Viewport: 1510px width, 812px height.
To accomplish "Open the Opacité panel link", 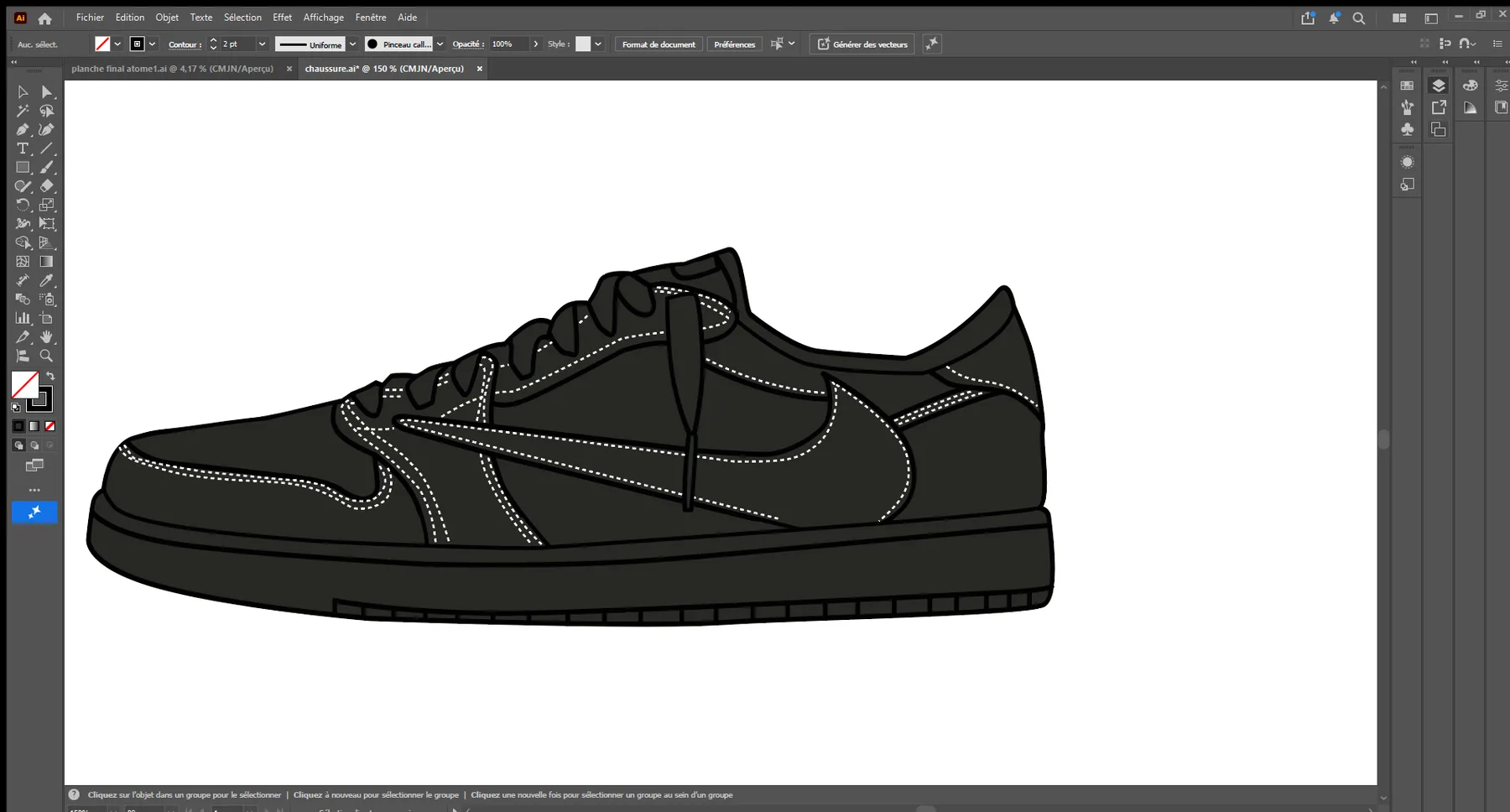I will [x=468, y=44].
